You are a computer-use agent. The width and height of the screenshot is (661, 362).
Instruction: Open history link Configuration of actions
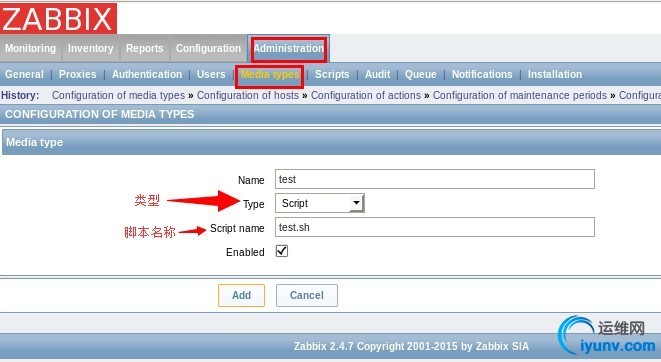pyautogui.click(x=365, y=95)
